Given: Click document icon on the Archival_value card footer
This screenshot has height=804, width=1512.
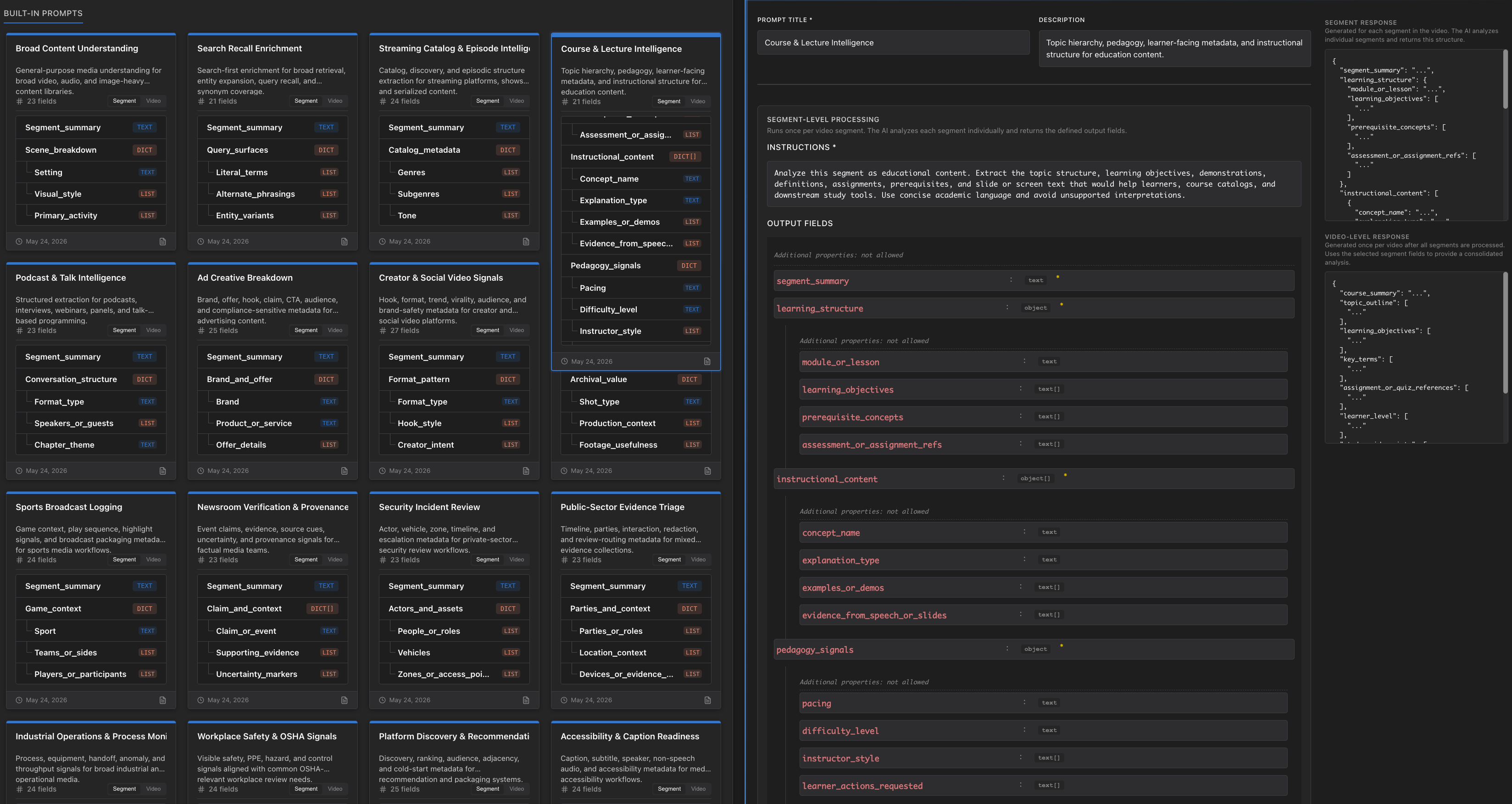Looking at the screenshot, I should 708,471.
